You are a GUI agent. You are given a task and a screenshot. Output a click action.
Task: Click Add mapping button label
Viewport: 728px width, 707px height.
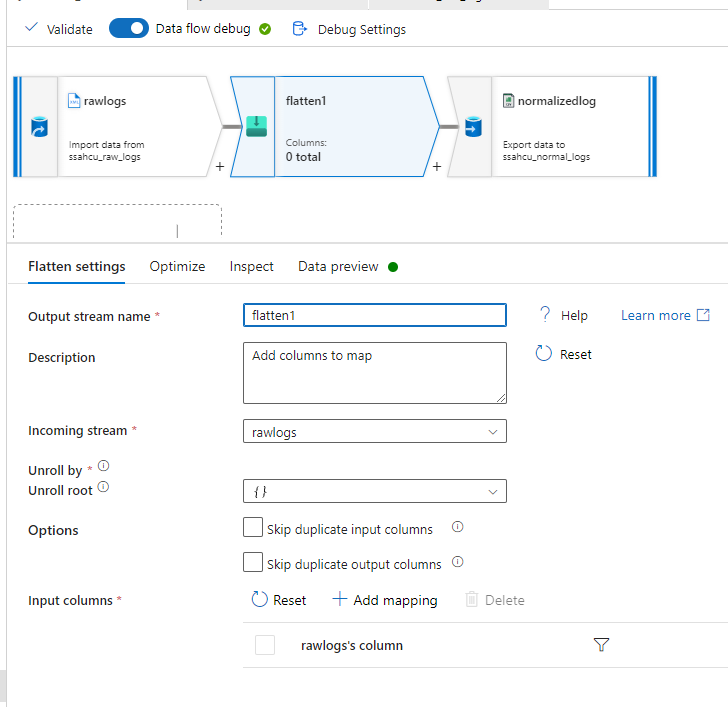(395, 600)
